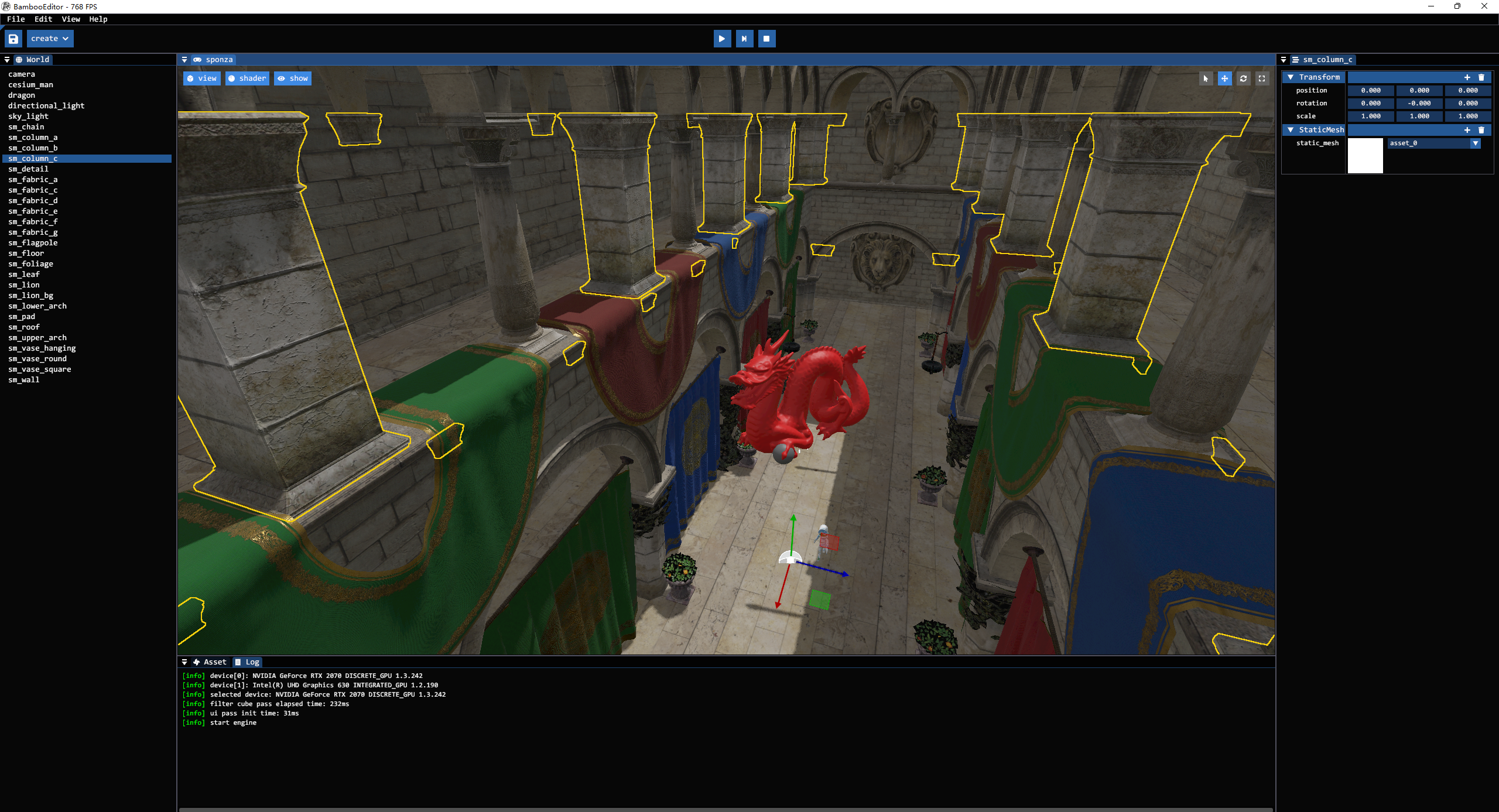Switch to the Asset tab
Screen dimensions: 1499x812
tap(210, 662)
